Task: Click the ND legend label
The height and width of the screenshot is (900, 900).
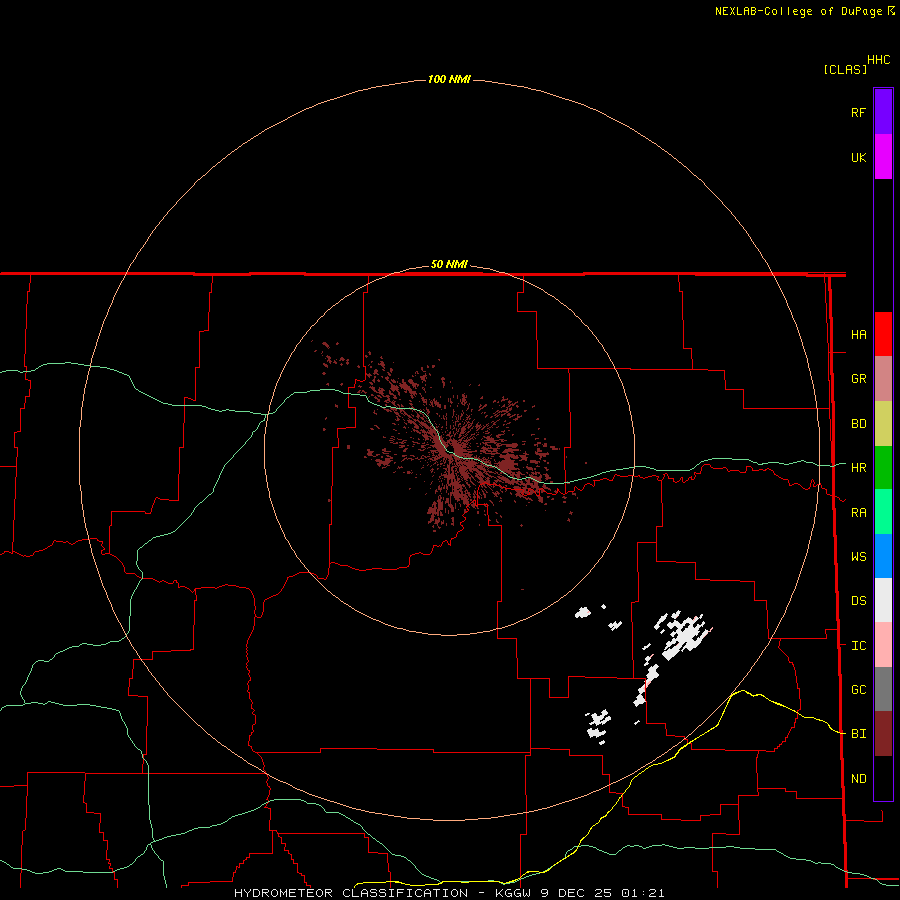Action: (x=858, y=779)
